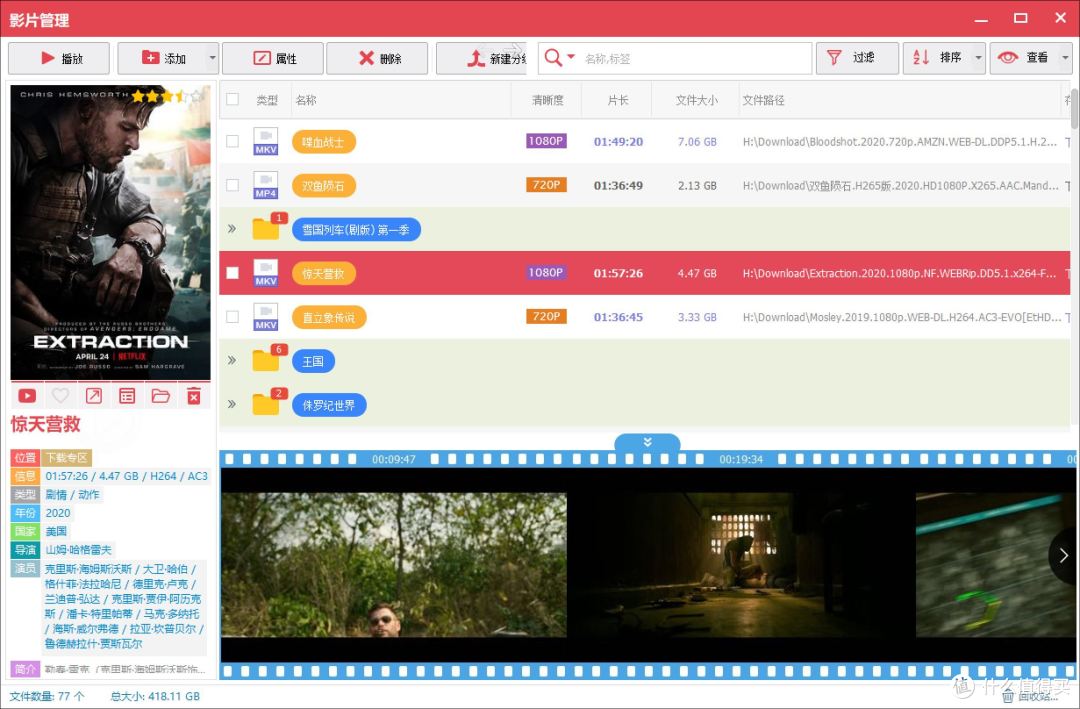Click the open-external arrow icon under poster
This screenshot has height=709, width=1080.
[x=94, y=395]
